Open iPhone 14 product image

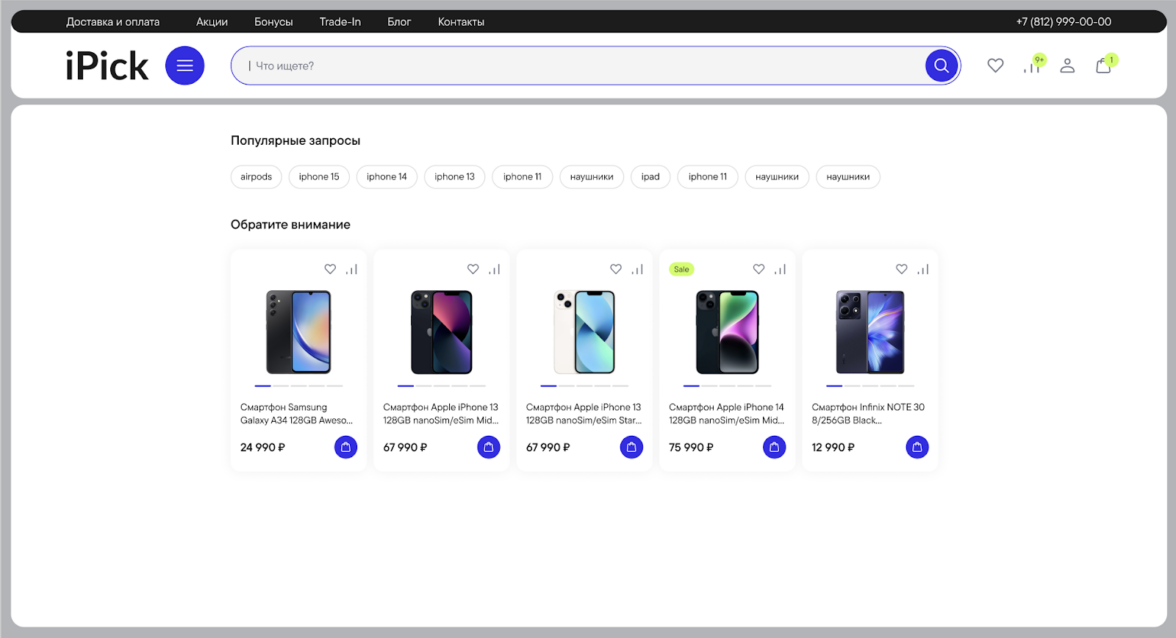(728, 332)
